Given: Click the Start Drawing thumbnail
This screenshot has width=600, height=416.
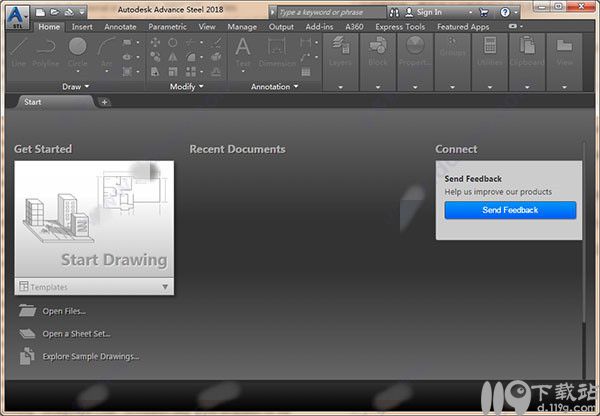Looking at the screenshot, I should click(94, 219).
